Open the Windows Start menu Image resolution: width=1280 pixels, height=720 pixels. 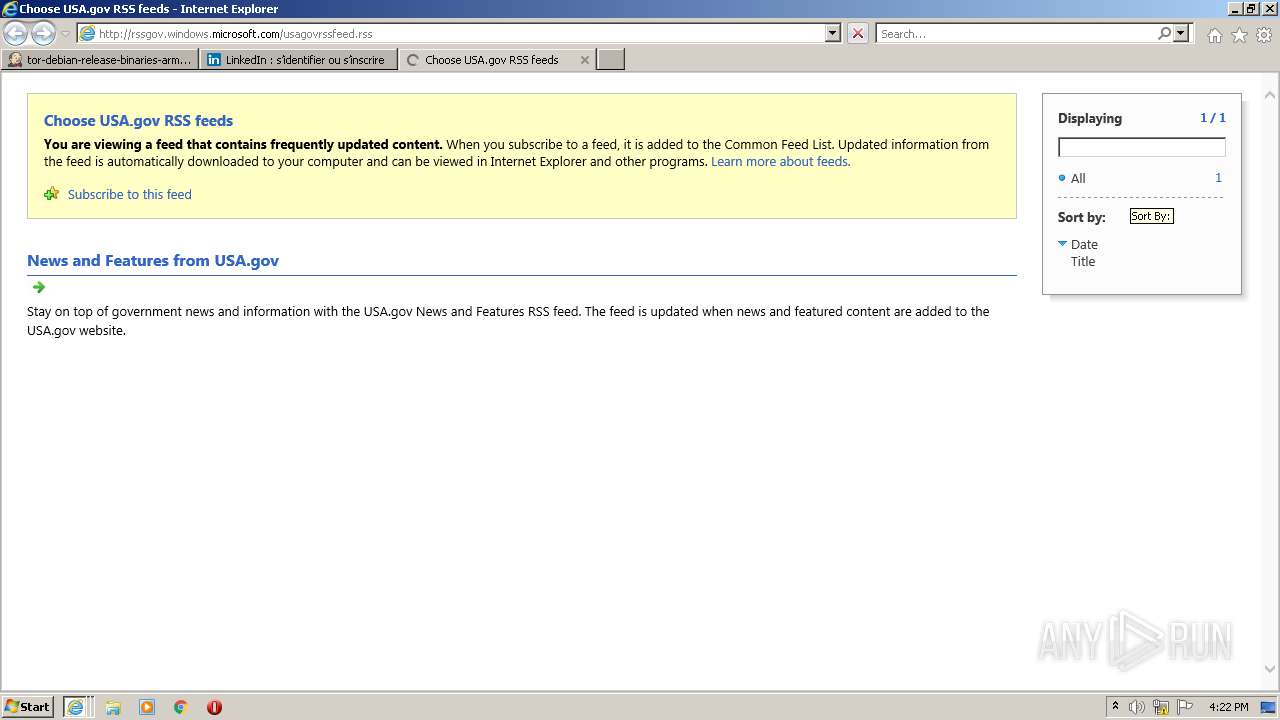28,706
